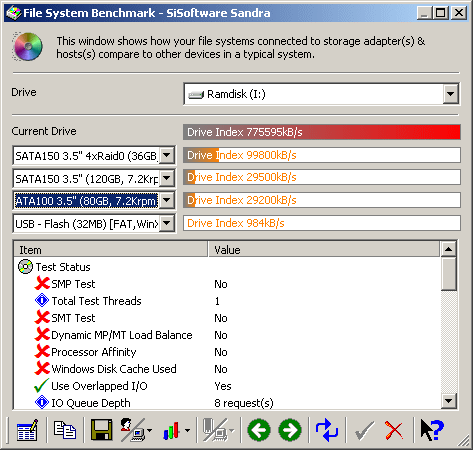The height and width of the screenshot is (450, 473).
Task: Click the Test Status disc icon
Action: click(25, 267)
